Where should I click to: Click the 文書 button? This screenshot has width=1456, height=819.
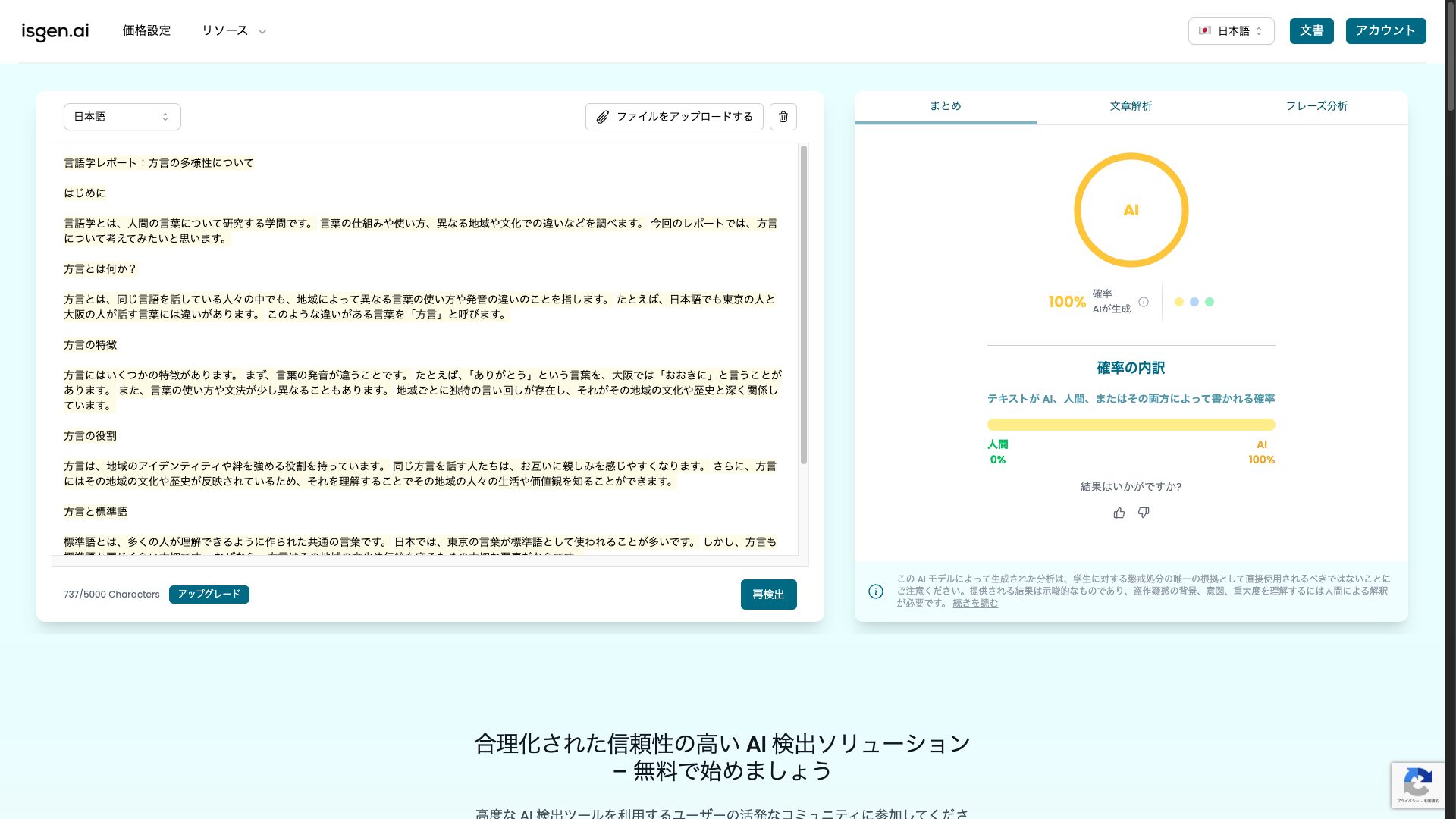1312,31
